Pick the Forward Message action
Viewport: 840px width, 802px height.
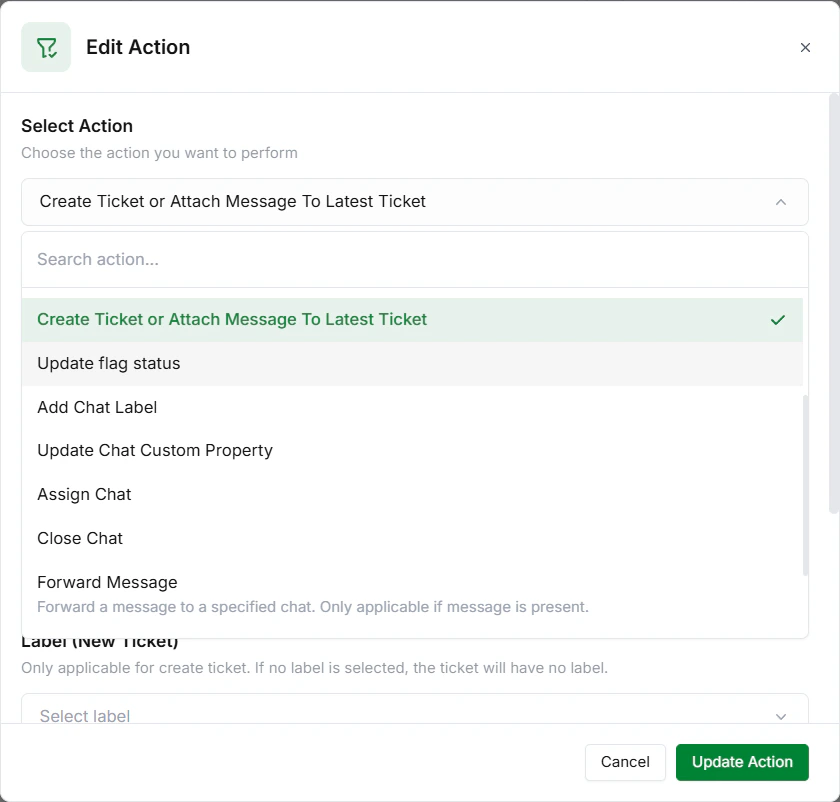coord(107,583)
